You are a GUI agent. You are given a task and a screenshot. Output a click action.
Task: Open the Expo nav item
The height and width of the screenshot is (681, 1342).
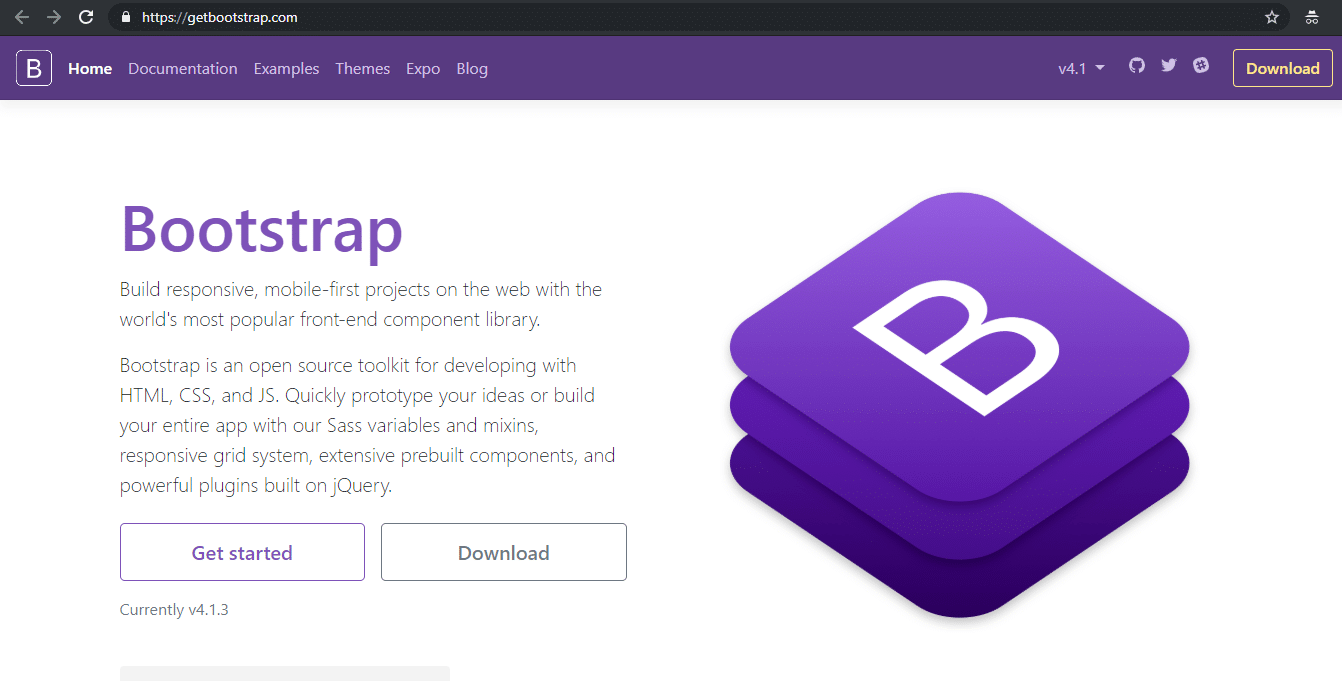(423, 69)
